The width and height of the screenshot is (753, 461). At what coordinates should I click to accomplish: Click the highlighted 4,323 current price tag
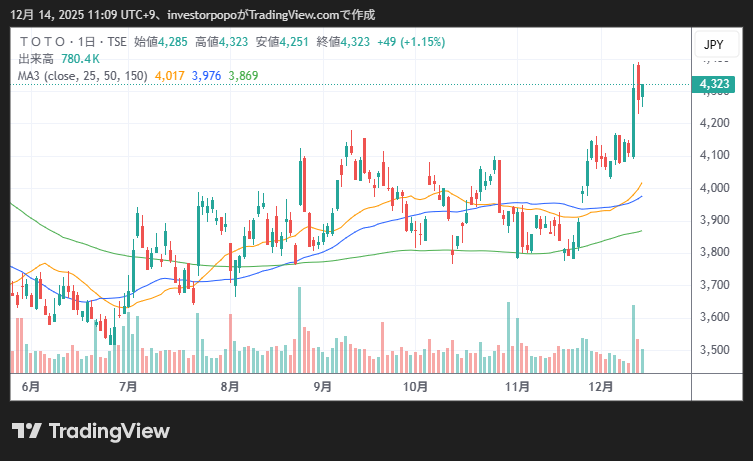(714, 85)
